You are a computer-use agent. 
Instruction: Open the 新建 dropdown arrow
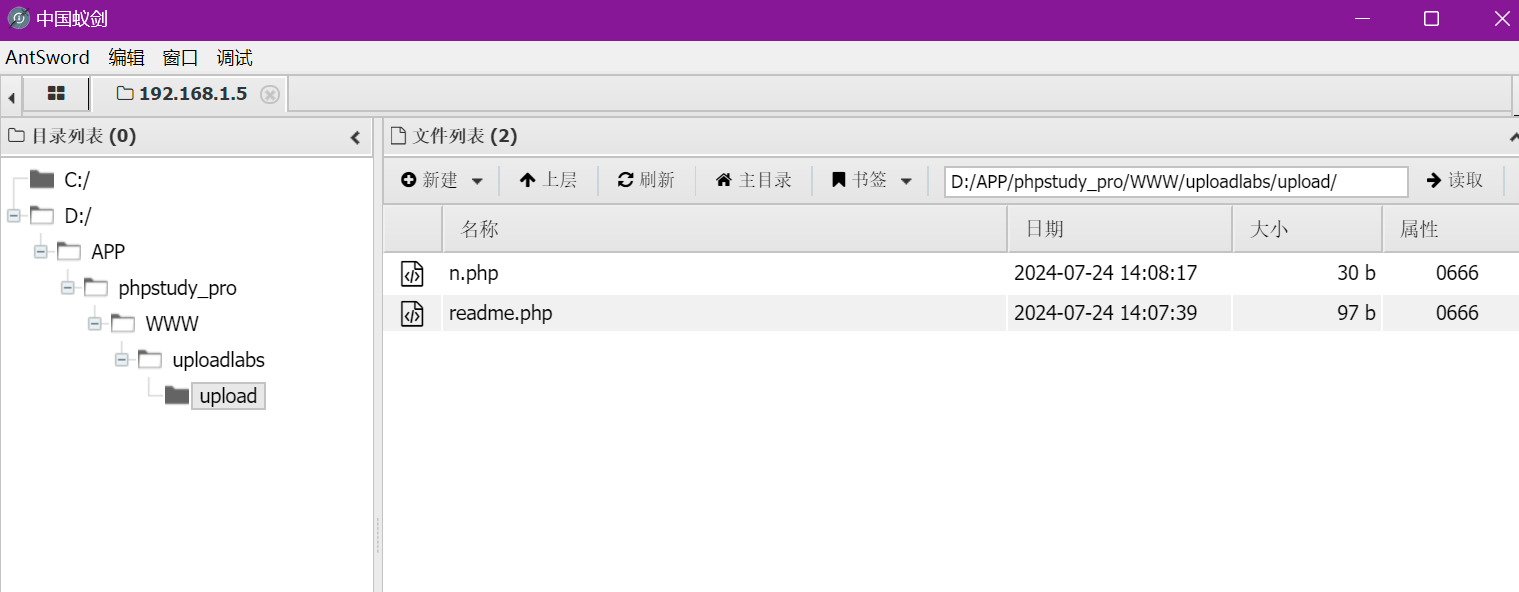point(477,181)
